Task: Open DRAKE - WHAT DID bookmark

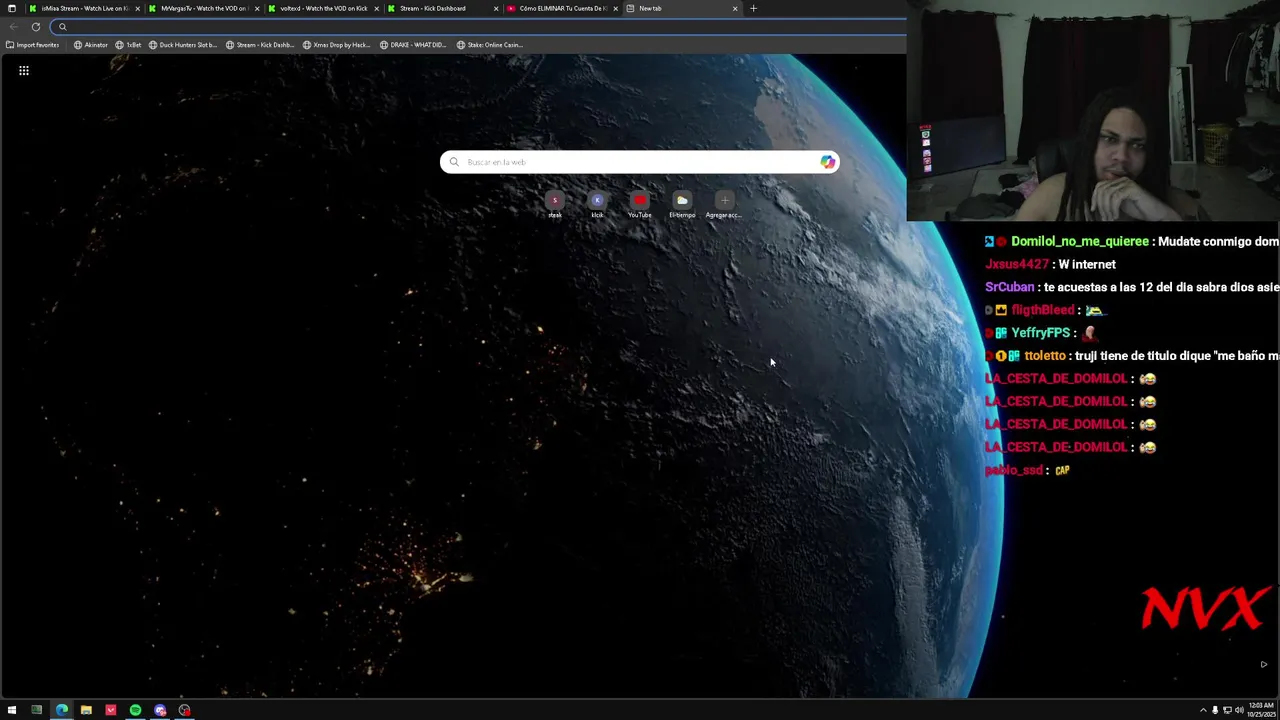Action: (x=413, y=45)
